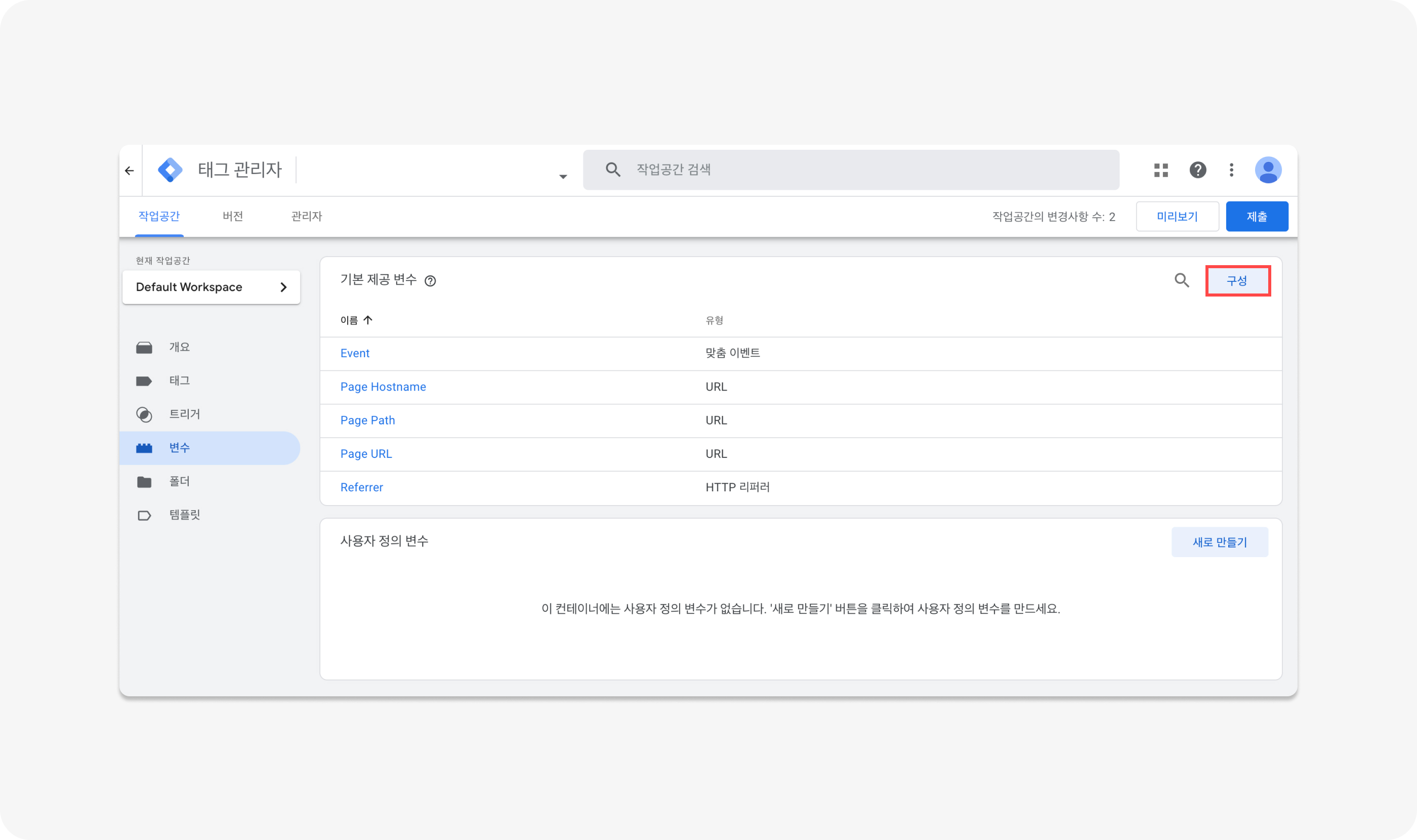Open the help question mark icon
Screen dimensions: 1417x840
1197,170
